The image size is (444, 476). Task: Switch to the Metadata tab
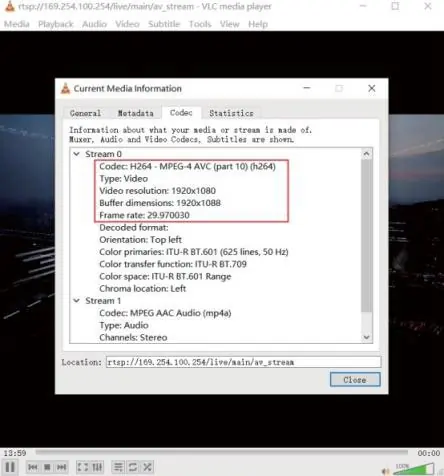pos(135,113)
